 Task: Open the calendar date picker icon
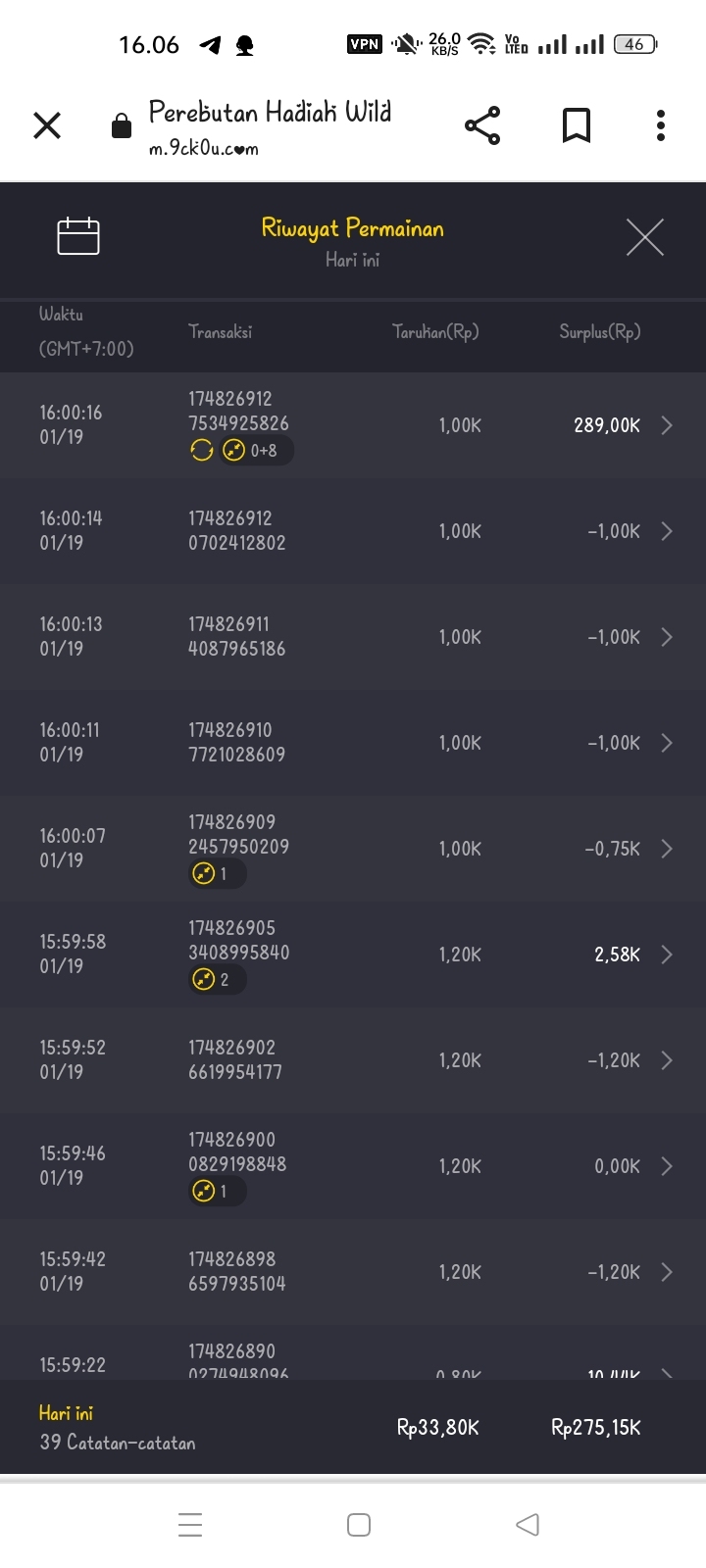(x=78, y=236)
